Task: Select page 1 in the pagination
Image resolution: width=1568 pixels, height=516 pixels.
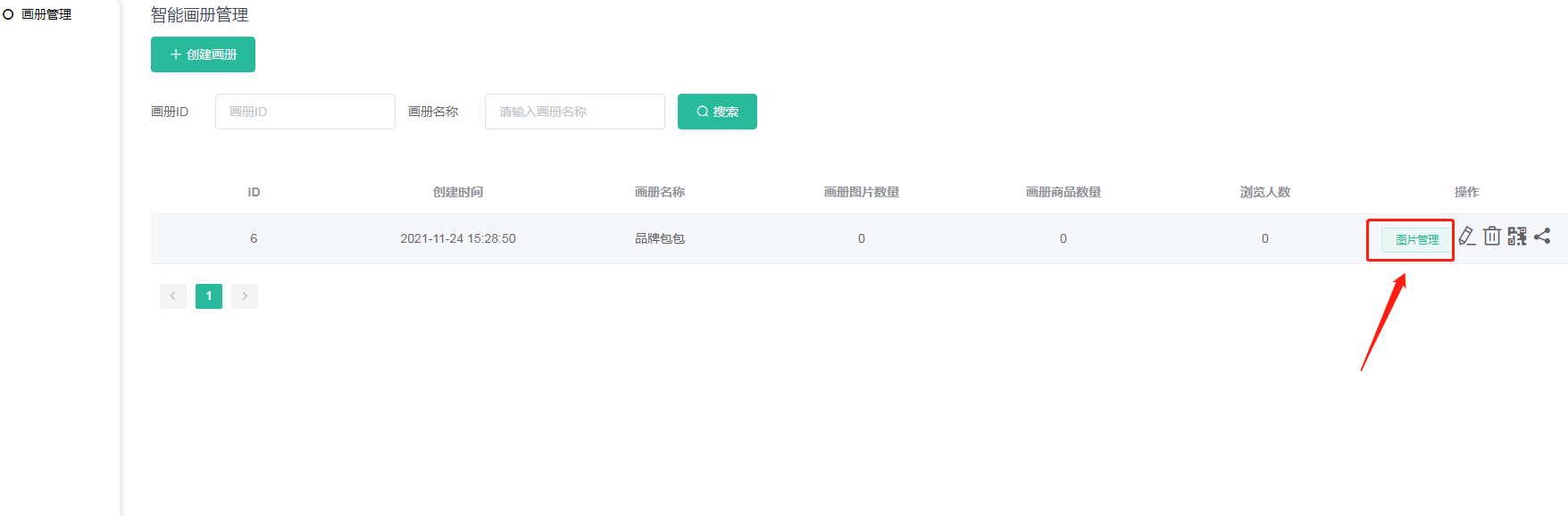Action: [209, 296]
